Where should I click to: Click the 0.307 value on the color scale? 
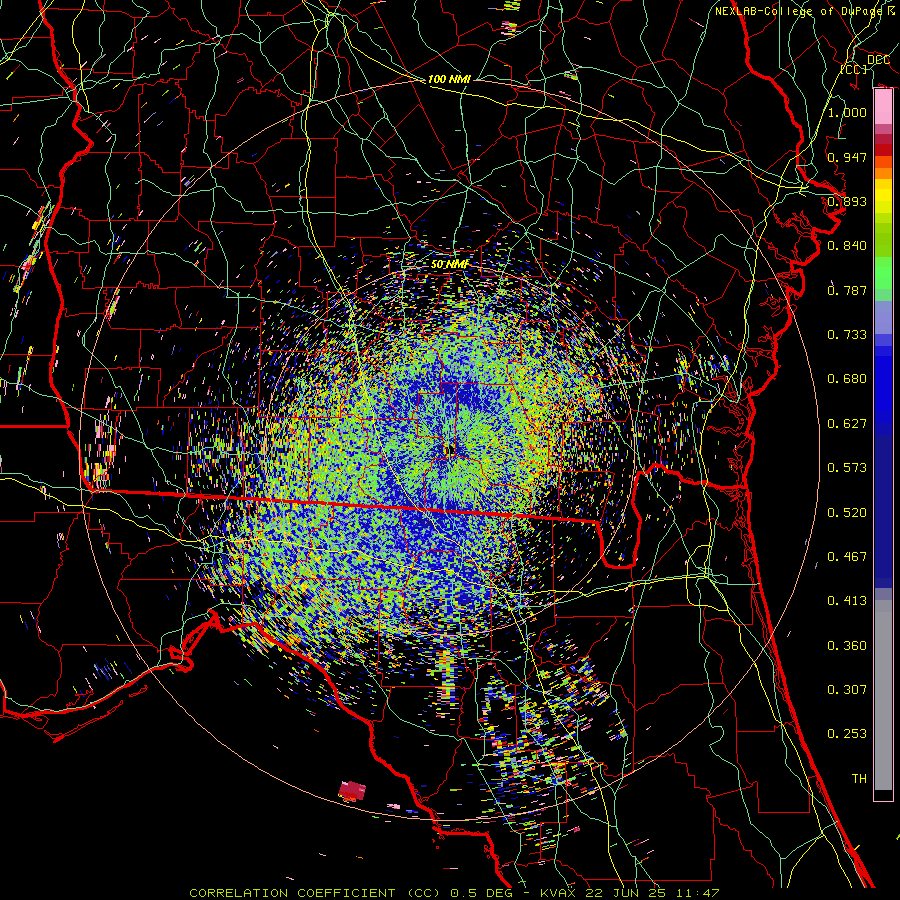pos(847,690)
